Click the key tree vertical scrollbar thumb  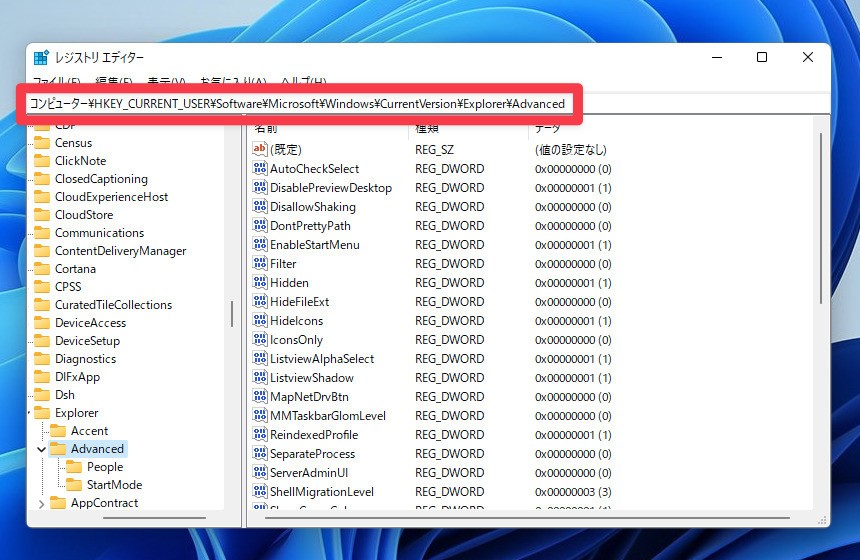[x=231, y=314]
